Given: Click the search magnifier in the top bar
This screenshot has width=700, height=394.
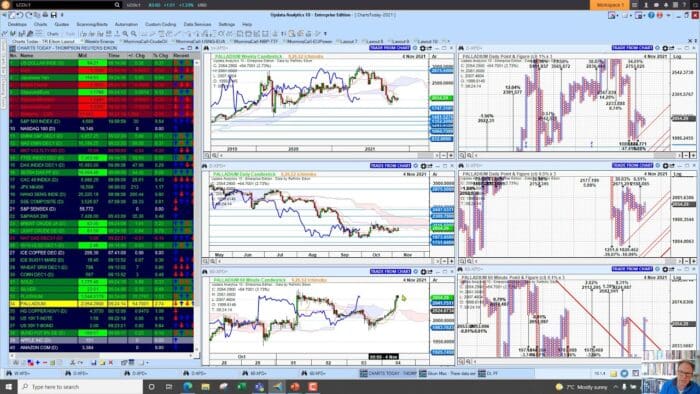Looking at the screenshot, I should pos(117,5).
